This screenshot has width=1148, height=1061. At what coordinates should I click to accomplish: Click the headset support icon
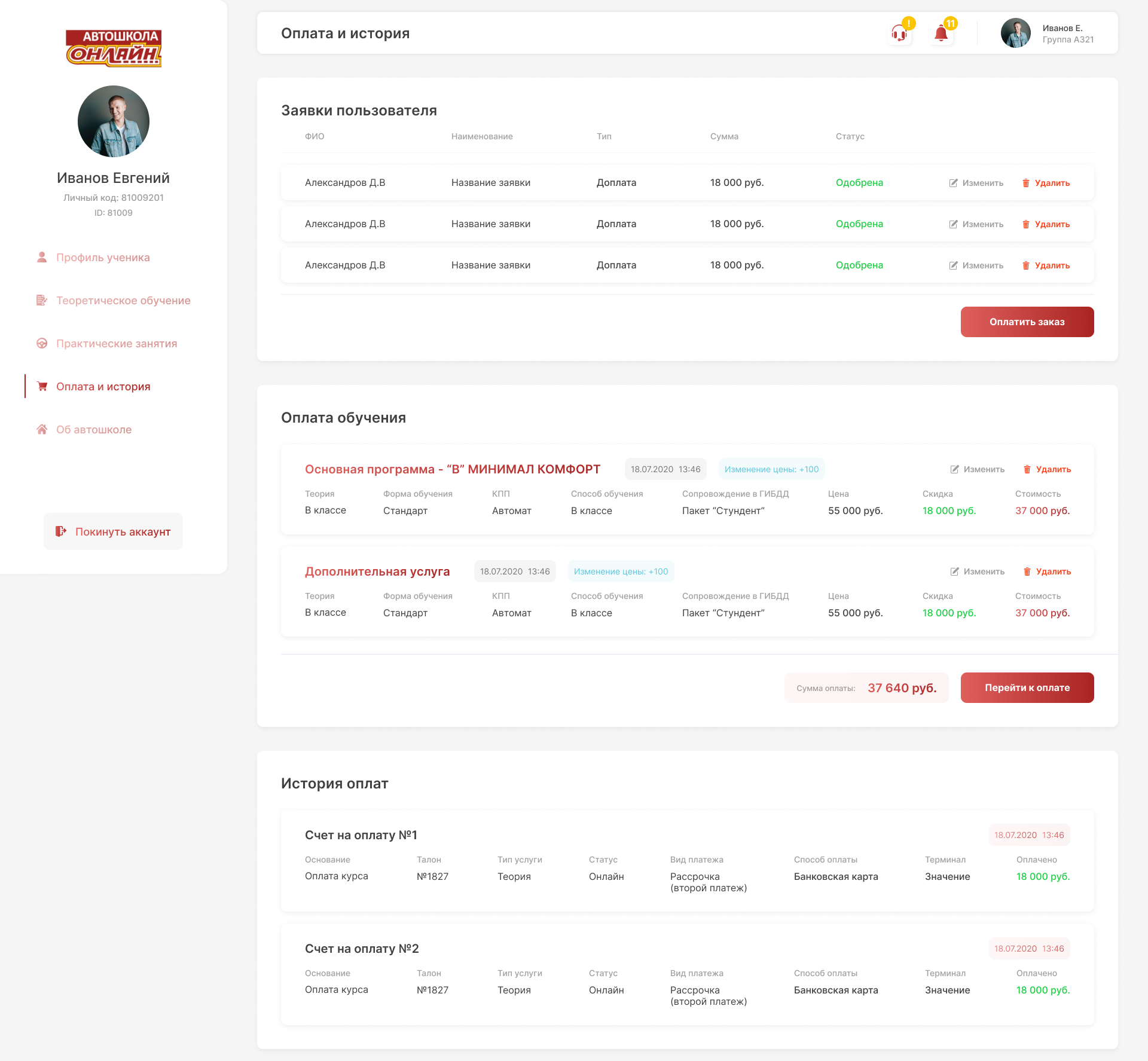point(899,33)
